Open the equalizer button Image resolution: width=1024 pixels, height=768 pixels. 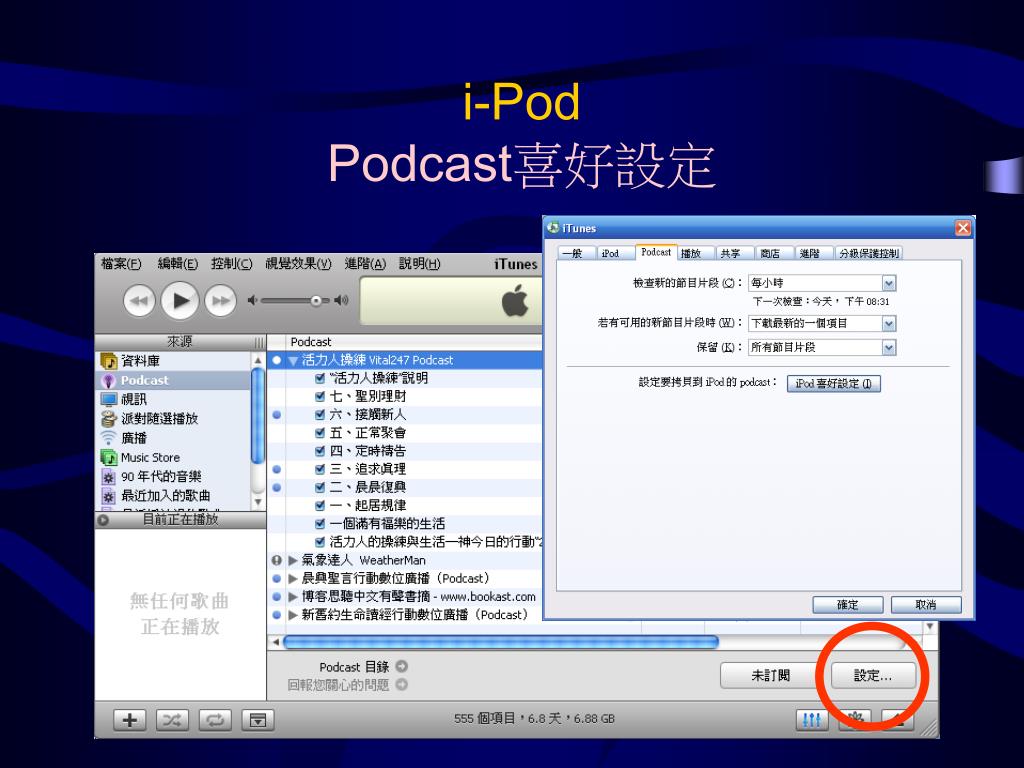click(x=812, y=720)
